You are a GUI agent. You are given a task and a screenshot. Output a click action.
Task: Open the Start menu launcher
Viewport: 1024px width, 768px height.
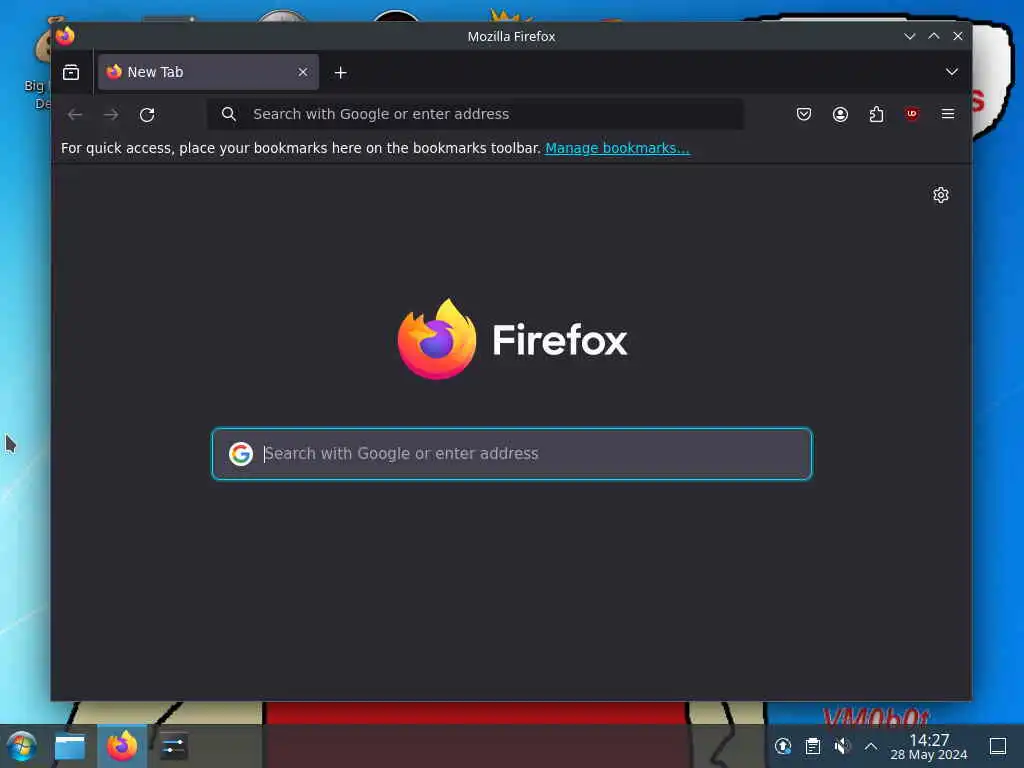click(22, 746)
